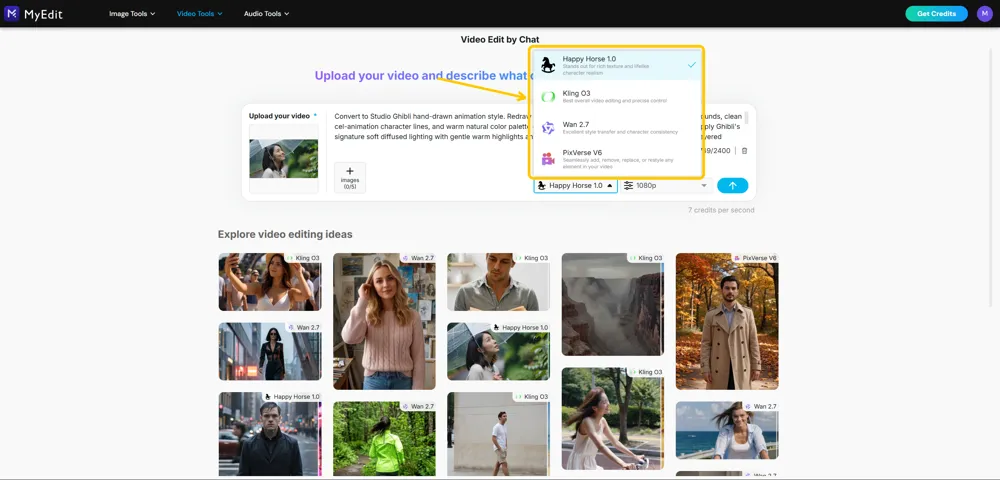Click Kling O3 tag on selfie thumbnail
Viewport: 1000px width, 480px height.
303,258
